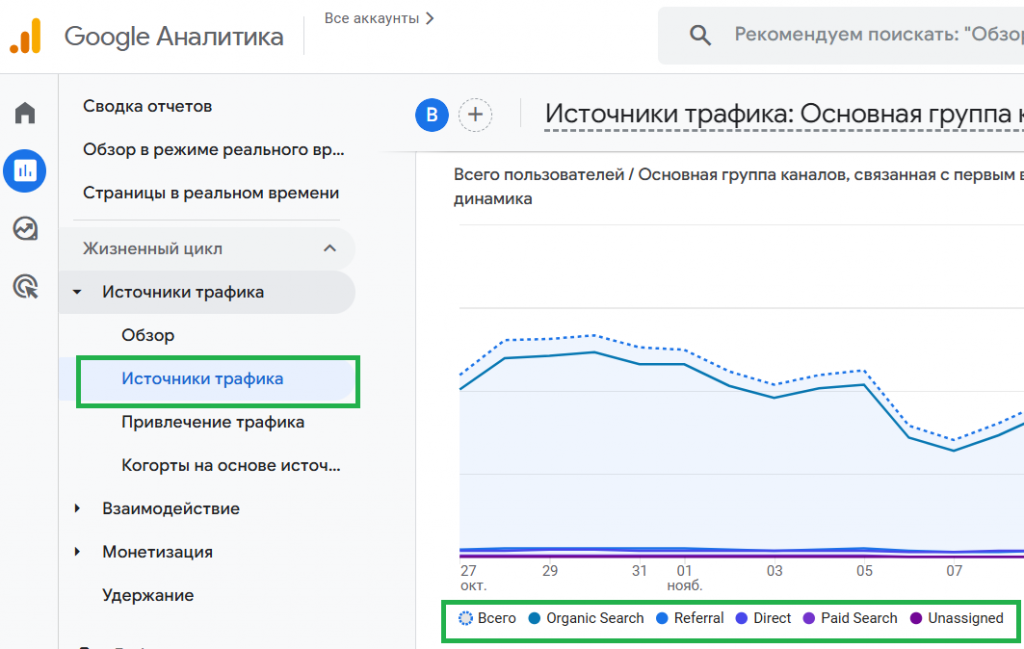
Task: Click the Google Analytics logo
Action: click(x=25, y=37)
